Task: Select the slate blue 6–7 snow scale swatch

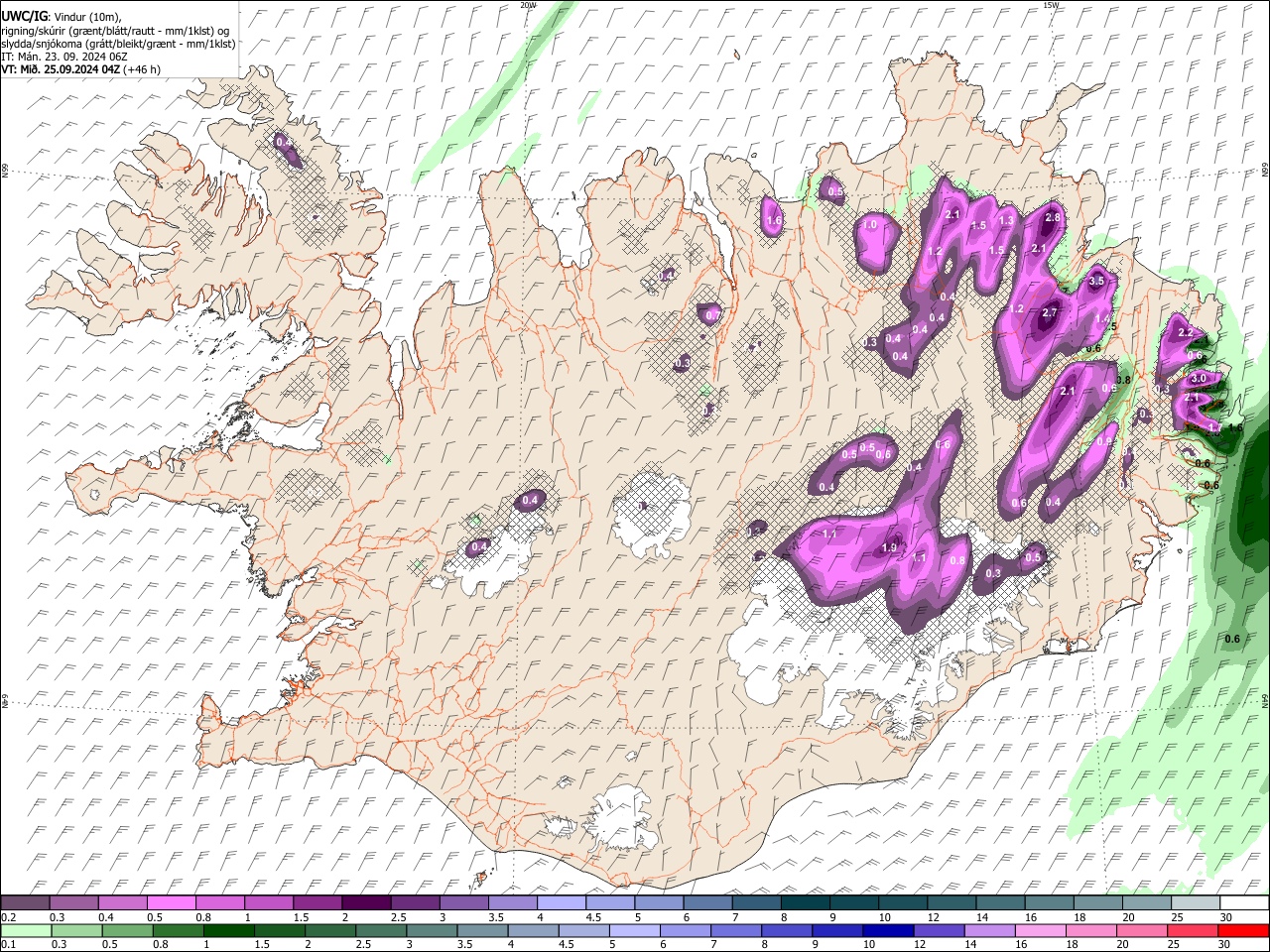Action: click(x=707, y=903)
